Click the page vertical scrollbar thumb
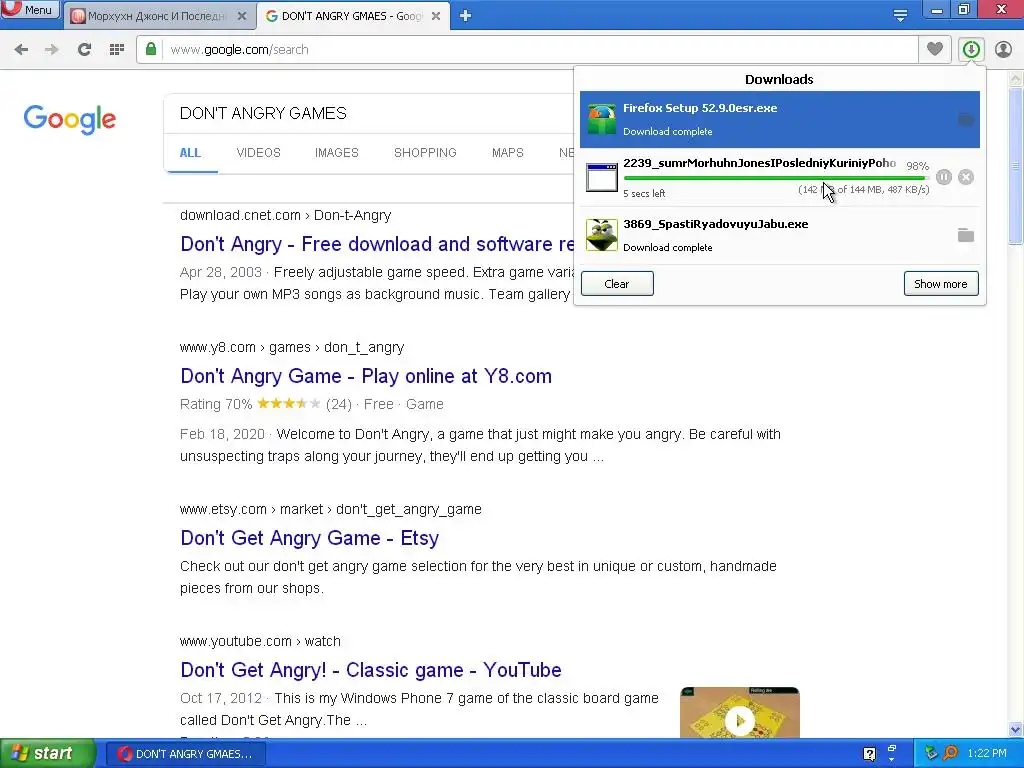The image size is (1024, 768). [x=1016, y=167]
